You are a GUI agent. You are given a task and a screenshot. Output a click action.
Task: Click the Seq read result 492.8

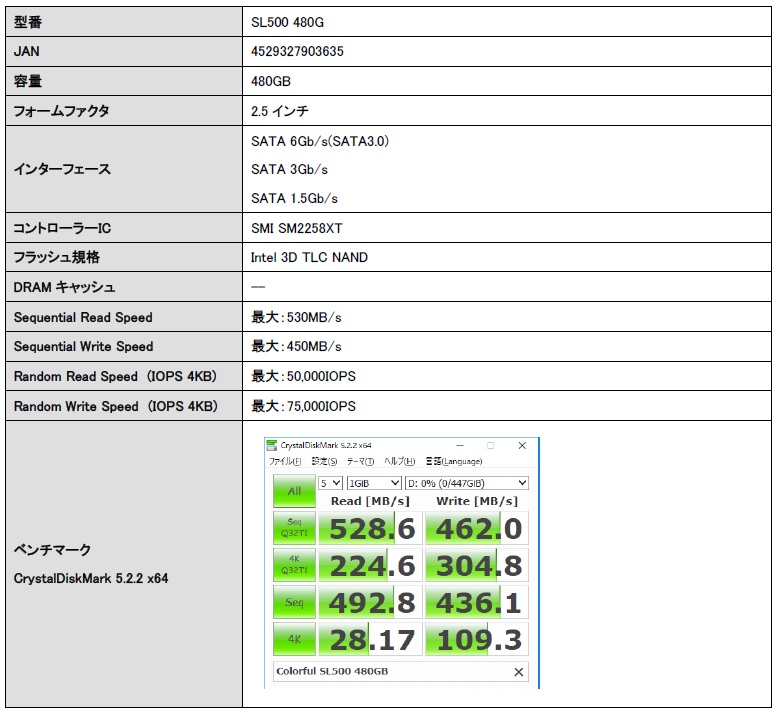click(371, 603)
